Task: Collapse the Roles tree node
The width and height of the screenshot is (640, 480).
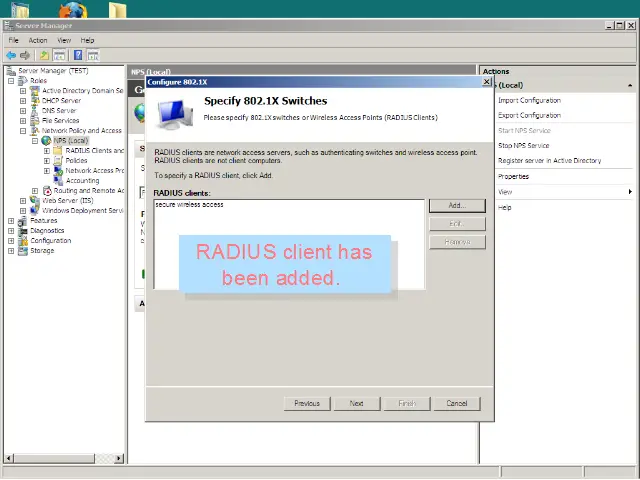Action: (x=11, y=81)
